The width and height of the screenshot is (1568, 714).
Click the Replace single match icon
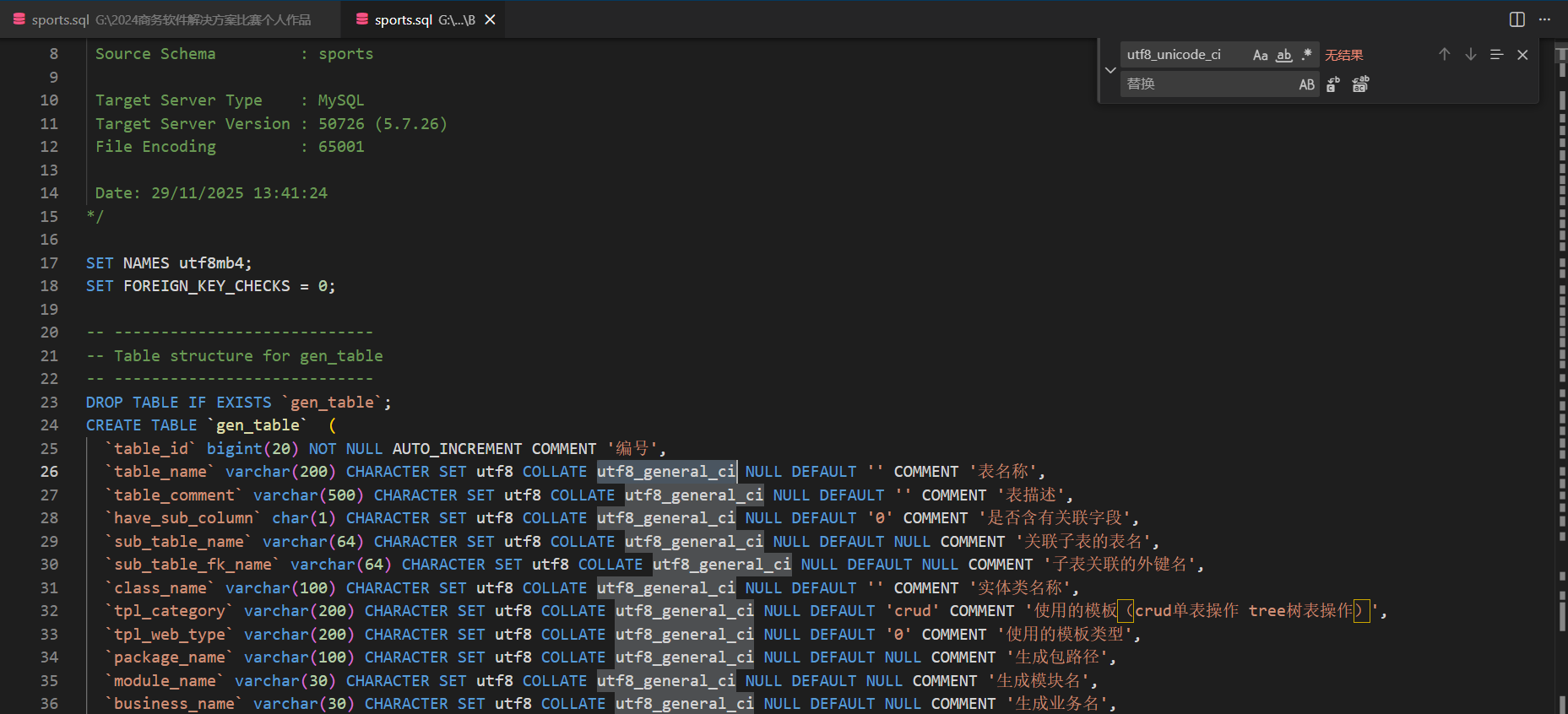pos(1333,84)
